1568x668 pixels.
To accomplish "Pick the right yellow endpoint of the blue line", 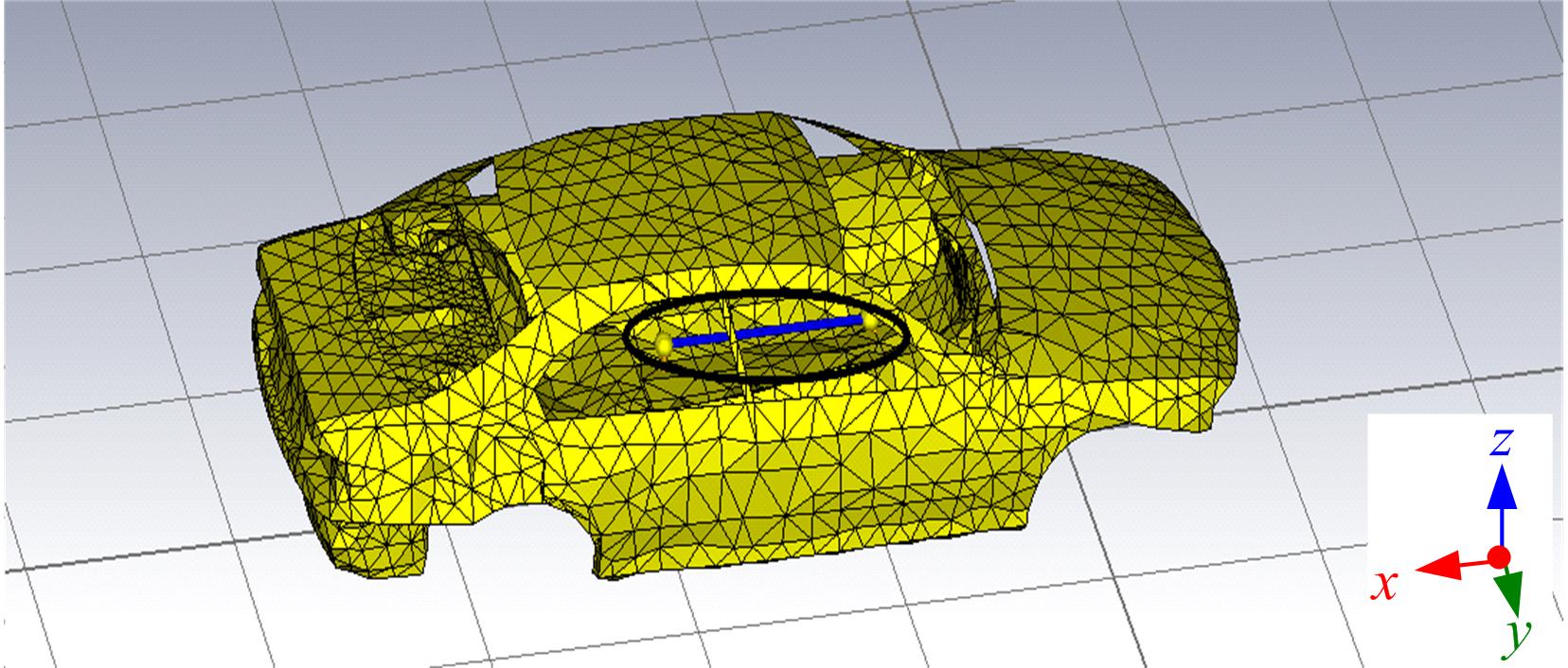I will [869, 321].
